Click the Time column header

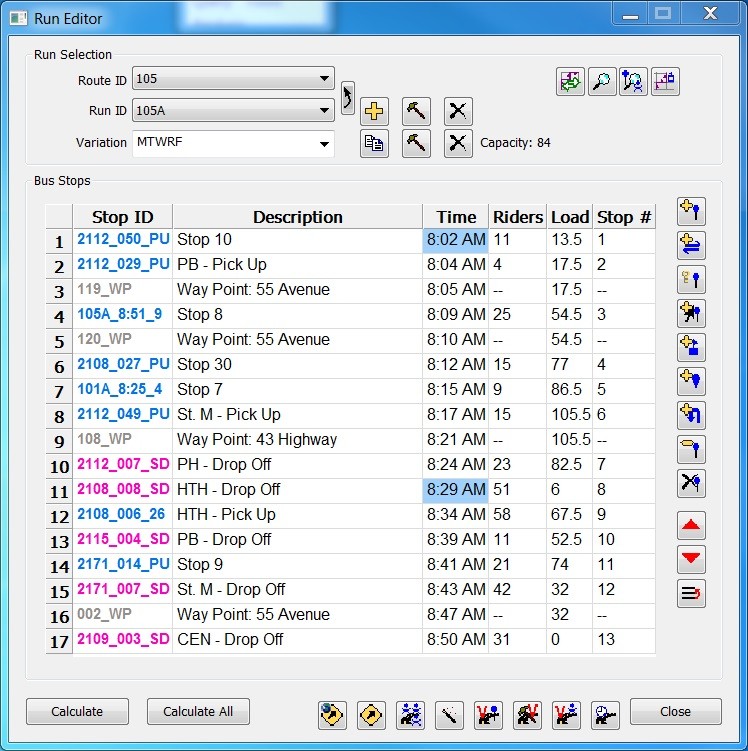pos(456,217)
